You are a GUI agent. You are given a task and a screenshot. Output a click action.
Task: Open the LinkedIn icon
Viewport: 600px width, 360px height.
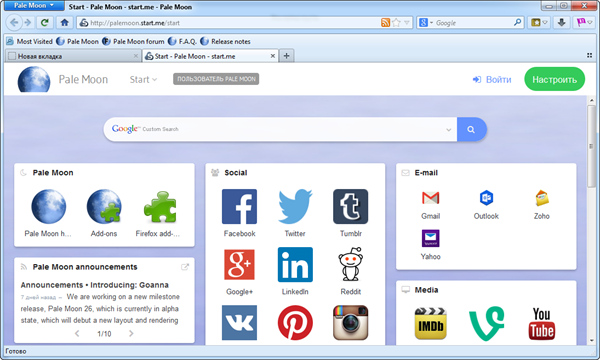pos(295,265)
